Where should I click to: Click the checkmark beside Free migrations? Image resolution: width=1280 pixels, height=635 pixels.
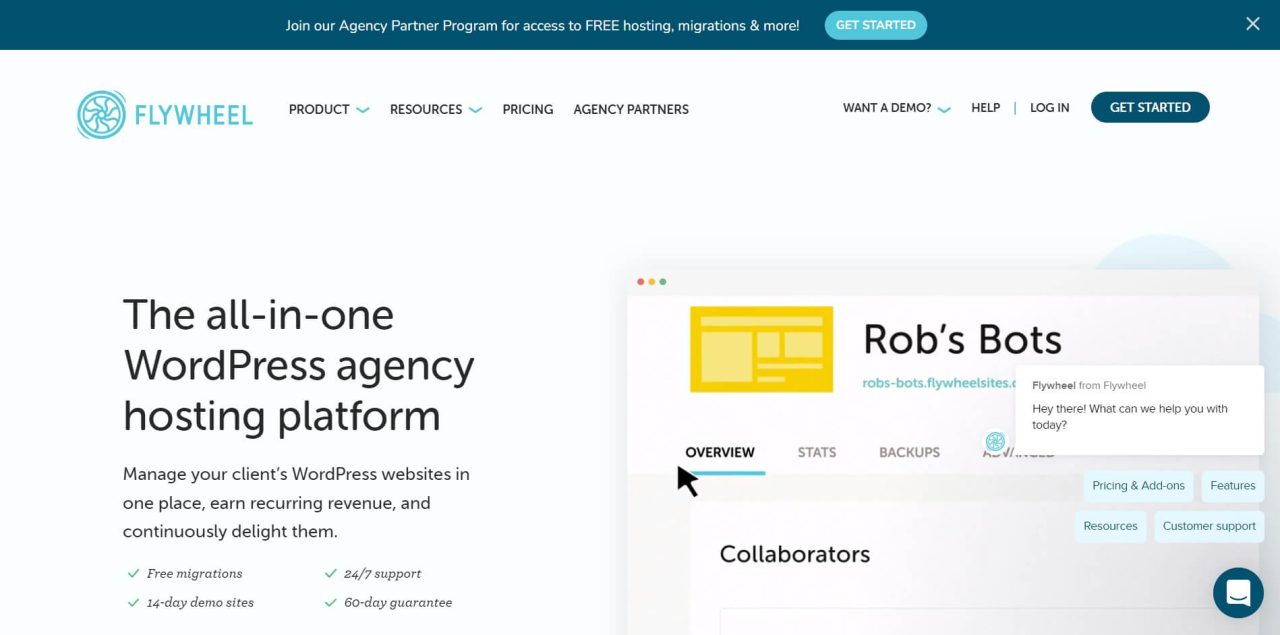tap(133, 574)
